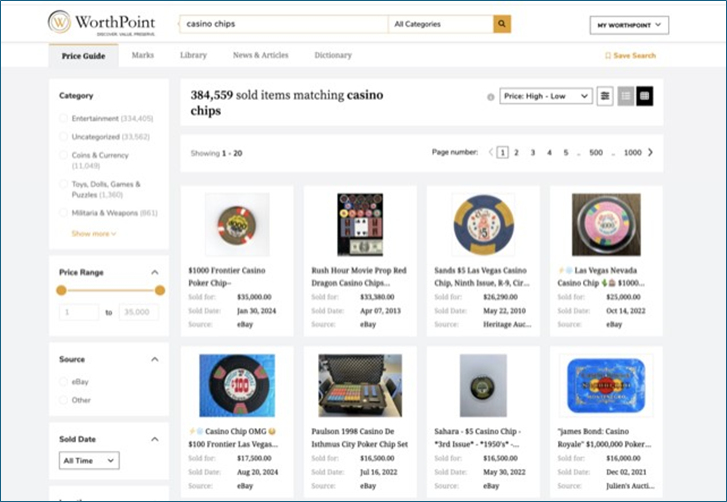Jump to results page 500

click(x=596, y=153)
